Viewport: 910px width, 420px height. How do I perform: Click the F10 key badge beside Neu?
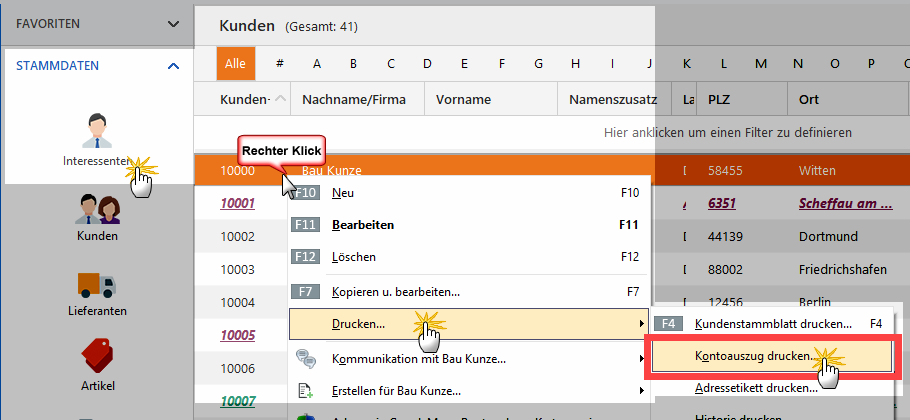(x=306, y=193)
